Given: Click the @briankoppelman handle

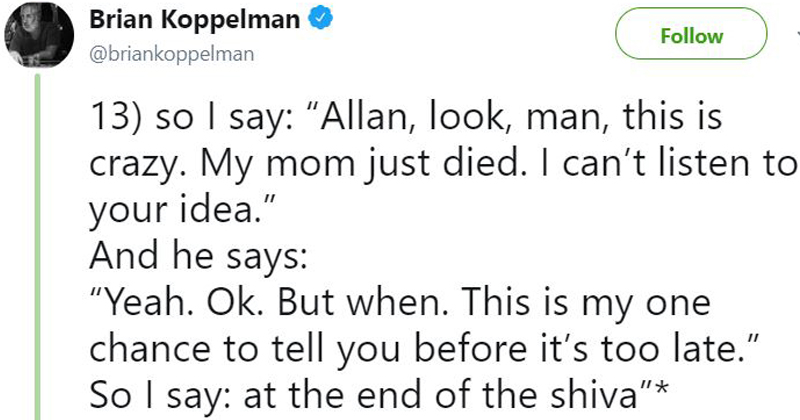Looking at the screenshot, I should coord(173,54).
